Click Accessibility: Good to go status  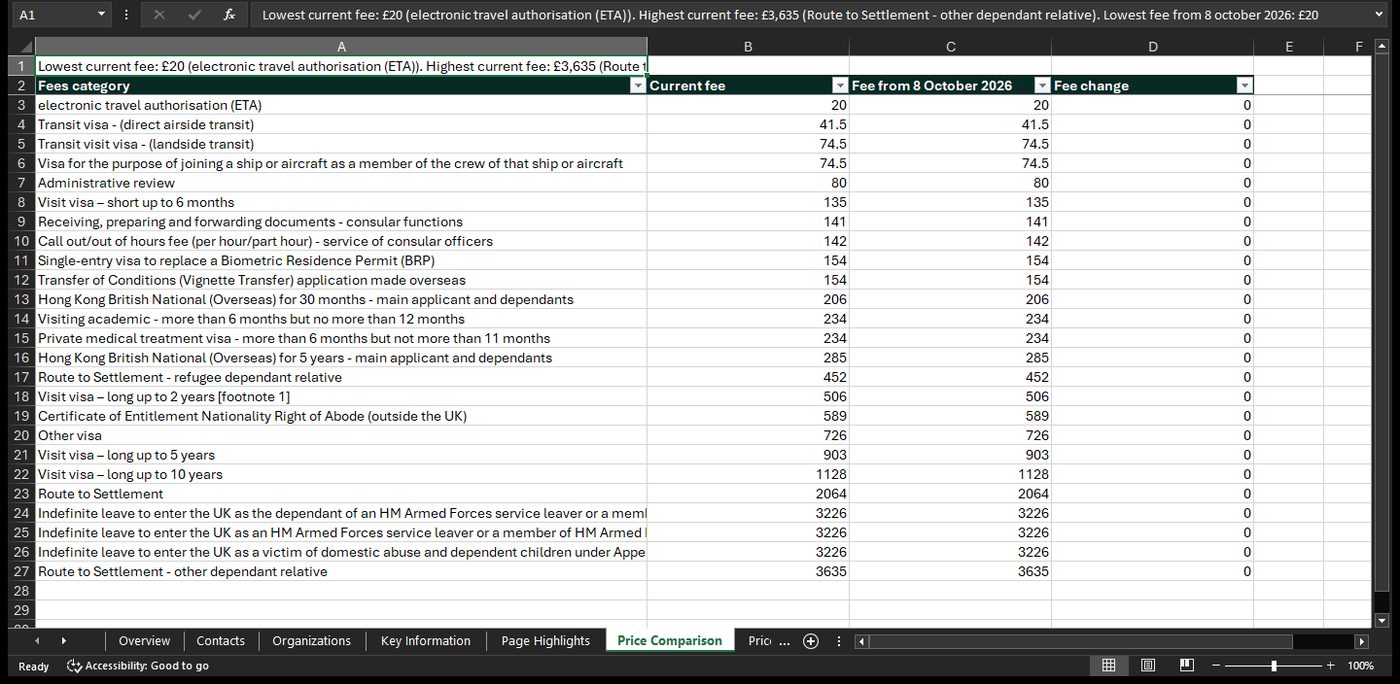[138, 666]
